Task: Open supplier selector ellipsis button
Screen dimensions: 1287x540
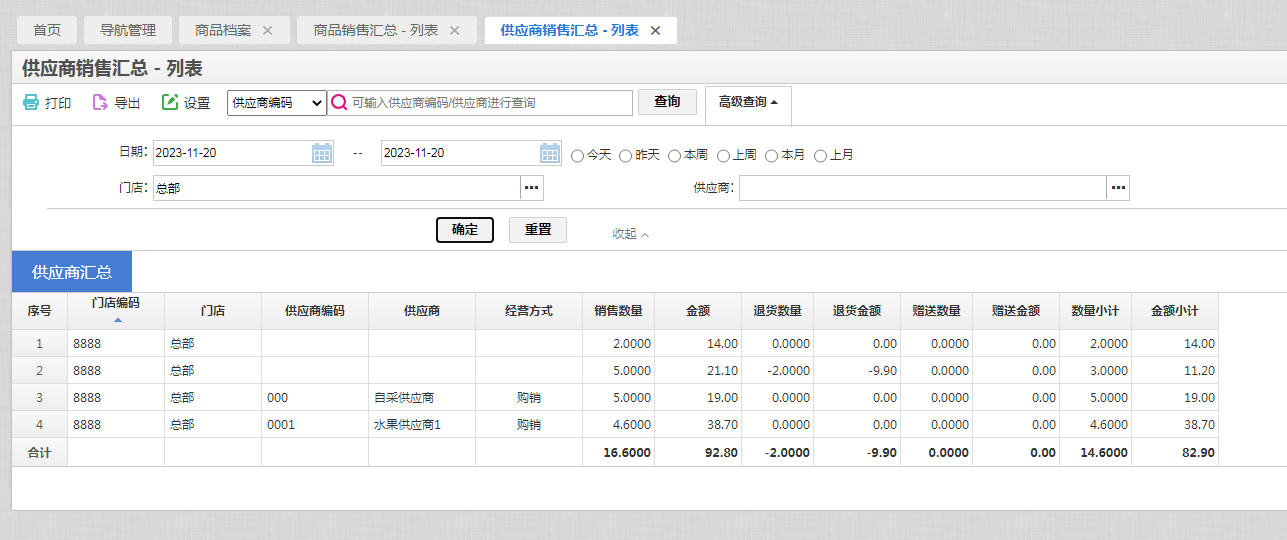Action: point(1118,188)
